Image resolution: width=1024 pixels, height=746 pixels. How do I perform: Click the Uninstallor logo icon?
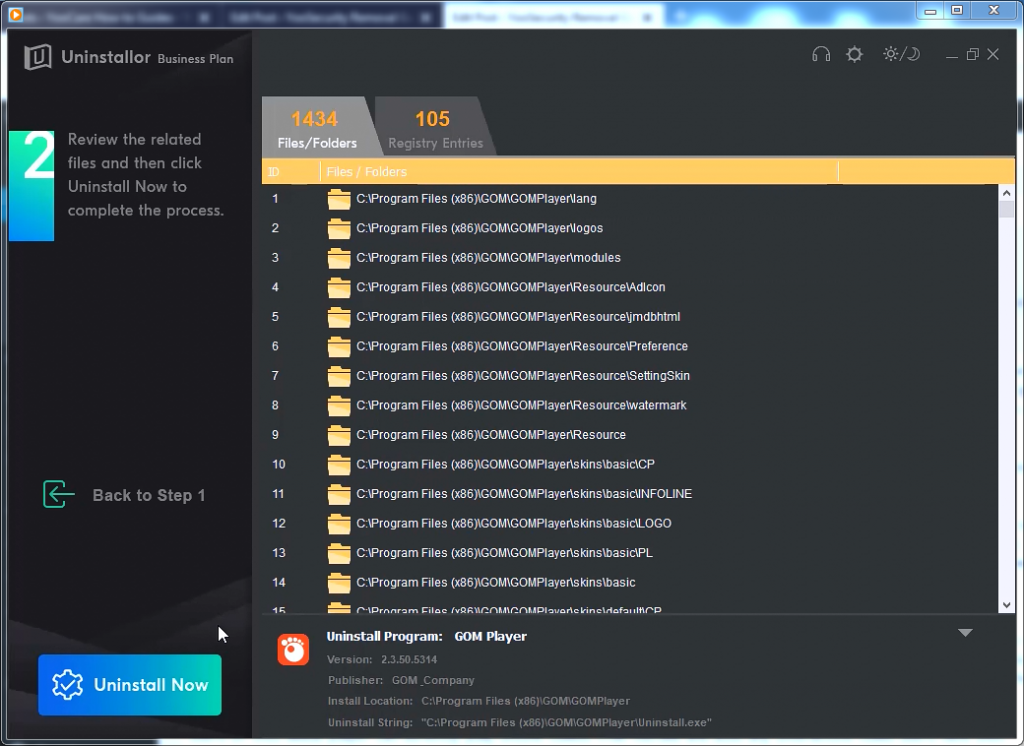(x=38, y=57)
